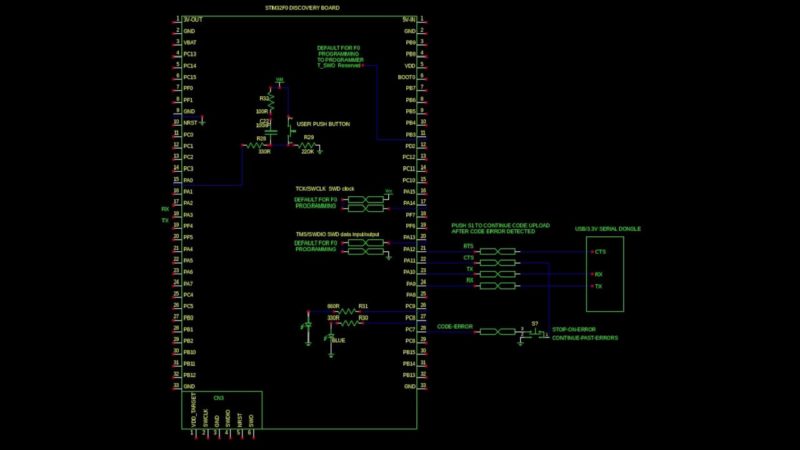
Task: Select the PA0 pin label
Action: point(188,180)
